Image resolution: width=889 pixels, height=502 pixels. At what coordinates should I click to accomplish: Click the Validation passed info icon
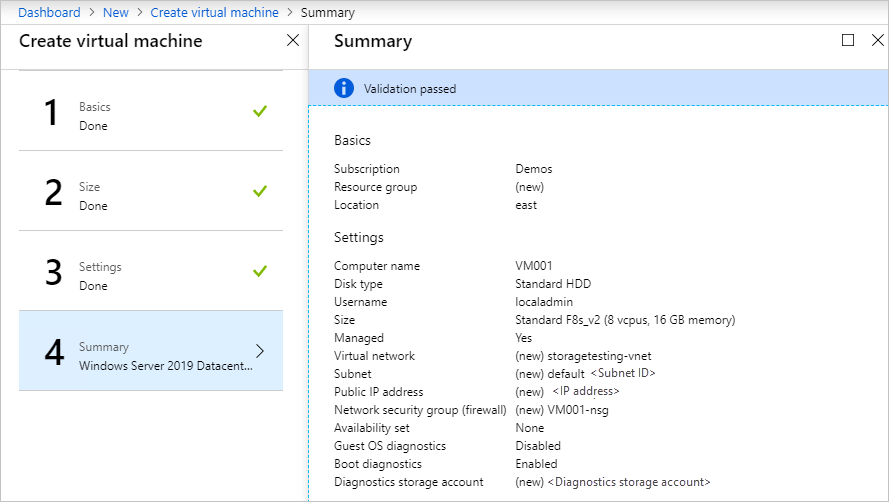[x=344, y=88]
